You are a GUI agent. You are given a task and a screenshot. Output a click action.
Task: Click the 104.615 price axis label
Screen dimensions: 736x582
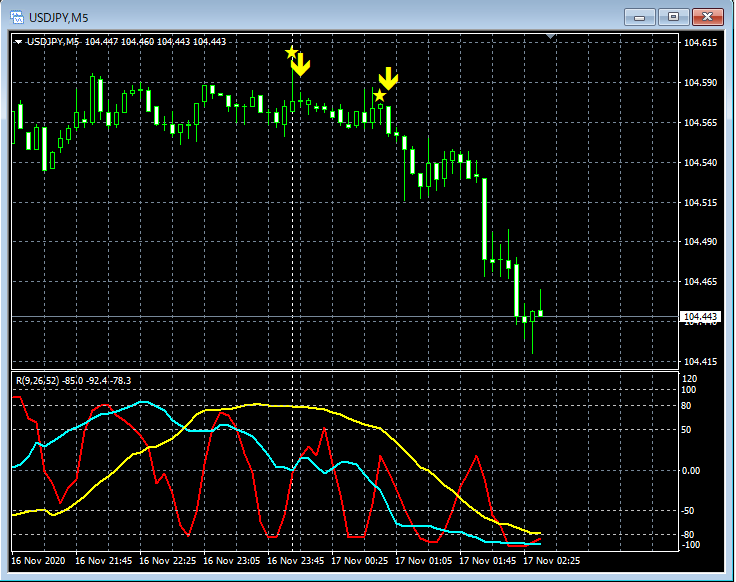(x=698, y=43)
